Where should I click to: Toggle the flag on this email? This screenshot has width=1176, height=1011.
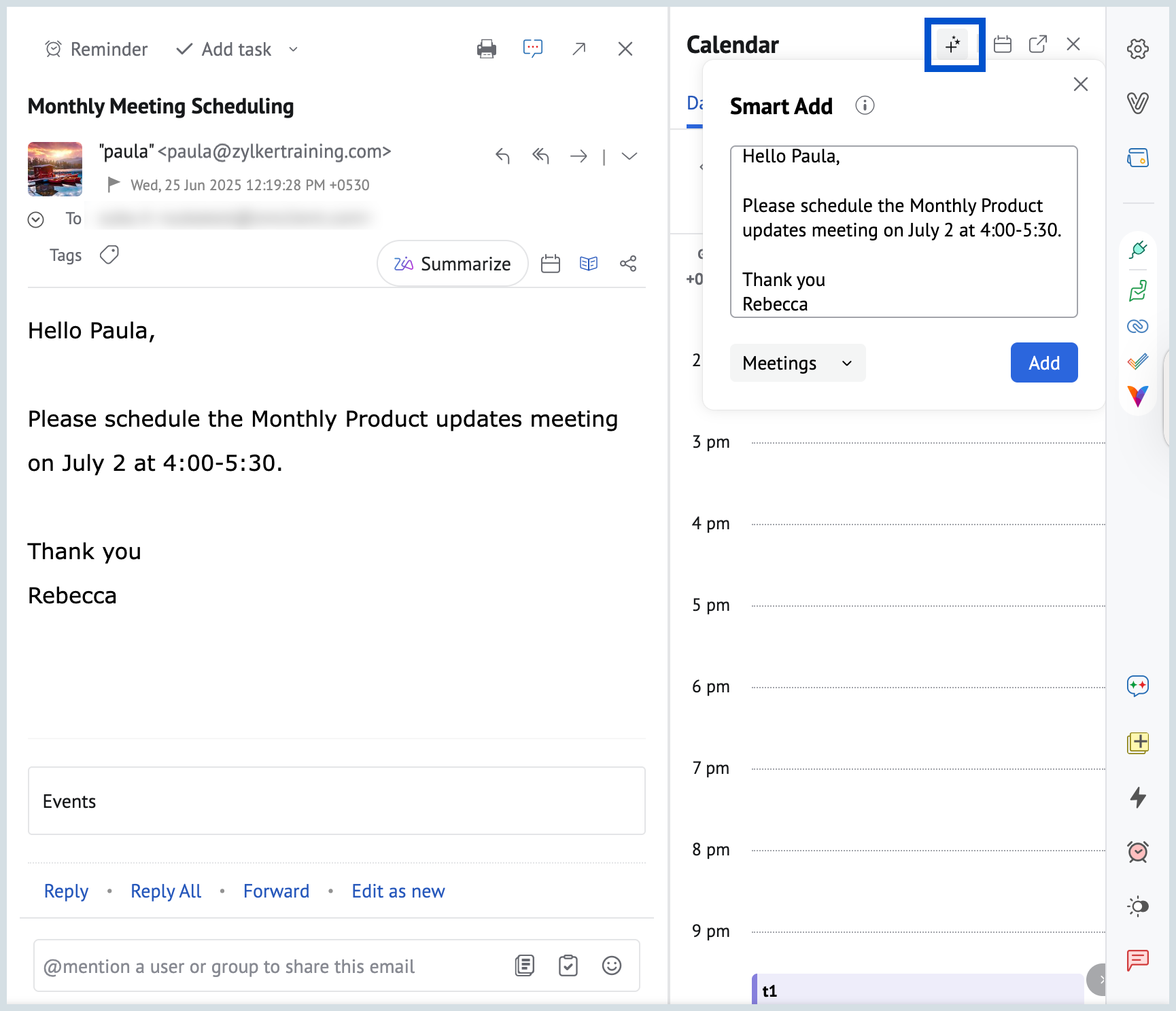[114, 184]
